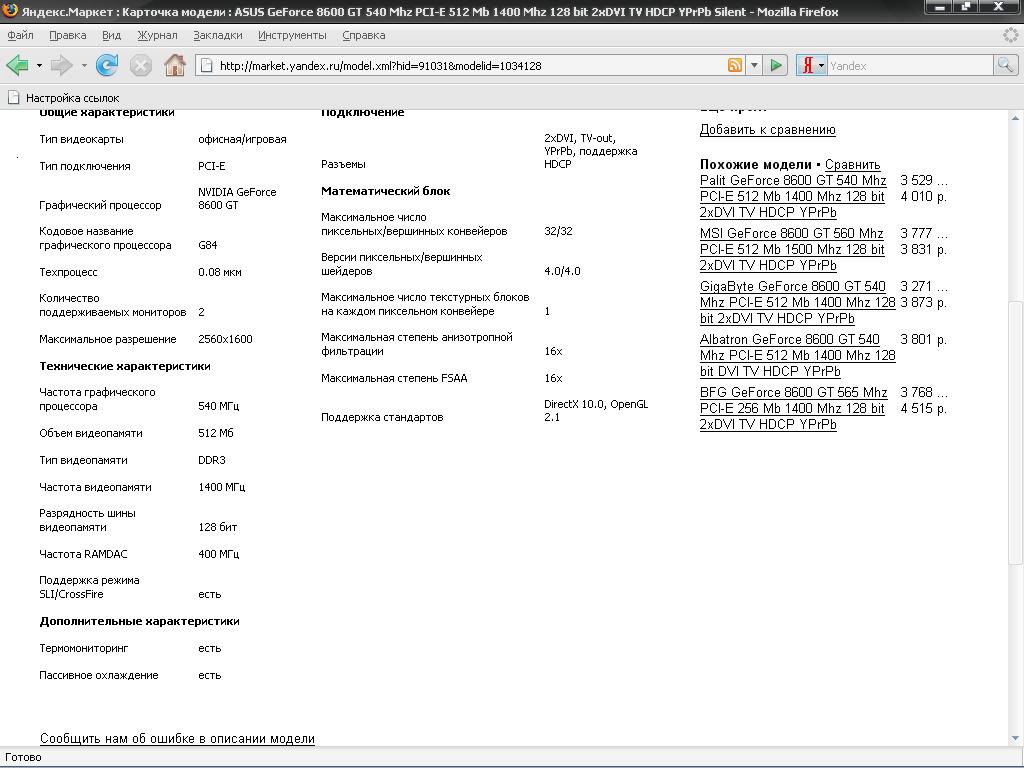Click the magnifier search button
The height and width of the screenshot is (768, 1024).
pos(1004,65)
